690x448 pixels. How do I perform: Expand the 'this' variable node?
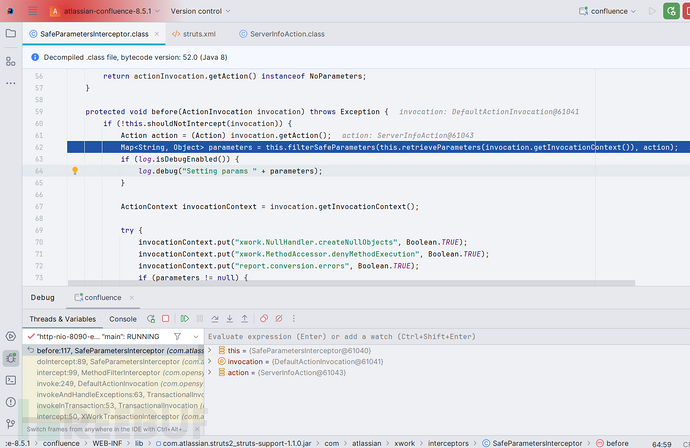click(x=210, y=350)
